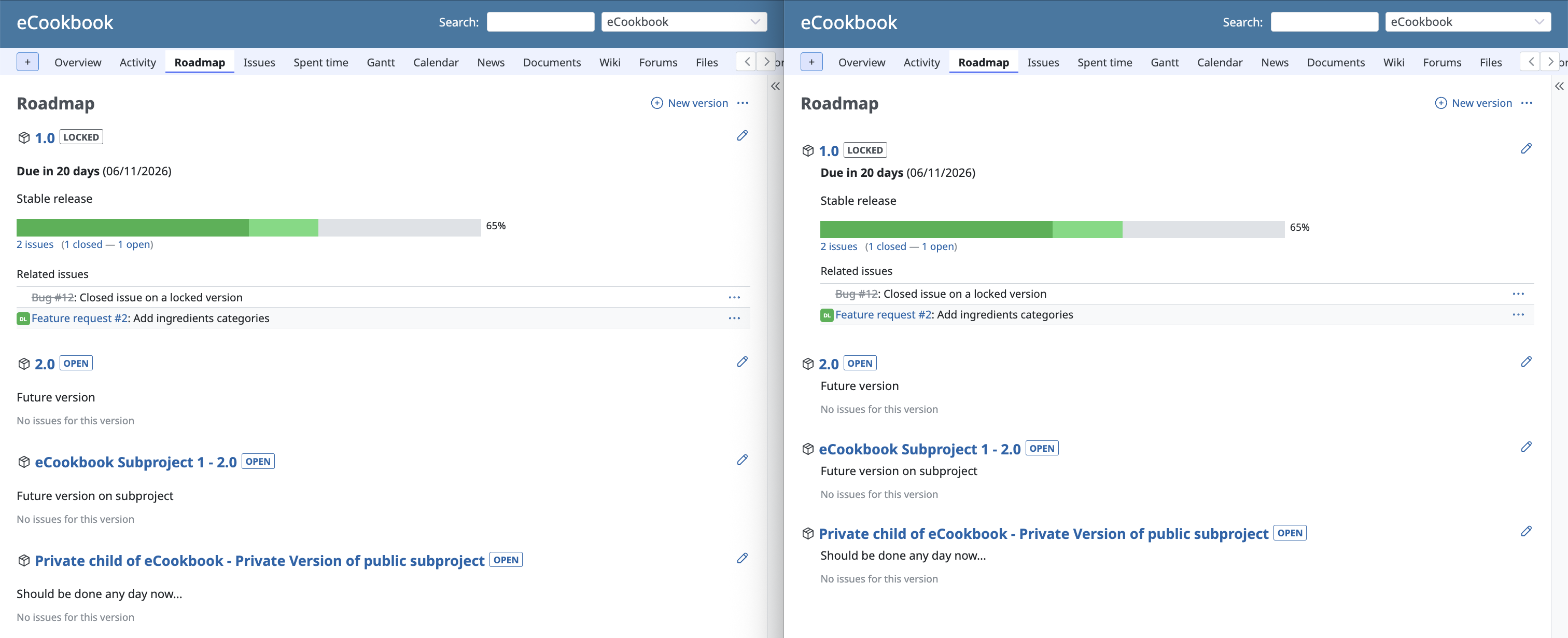Click the eCookbook header title, left window
Image resolution: width=1568 pixels, height=638 pixels.
(64, 22)
